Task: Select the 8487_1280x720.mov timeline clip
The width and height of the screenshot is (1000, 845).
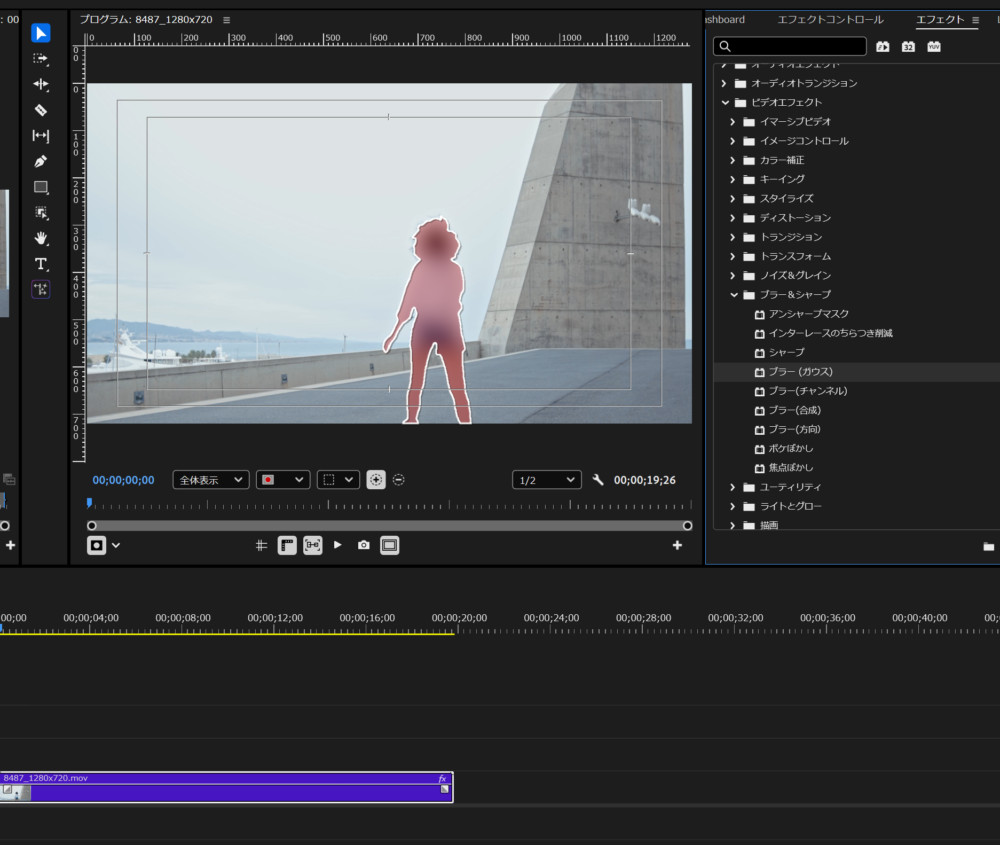Action: [226, 787]
